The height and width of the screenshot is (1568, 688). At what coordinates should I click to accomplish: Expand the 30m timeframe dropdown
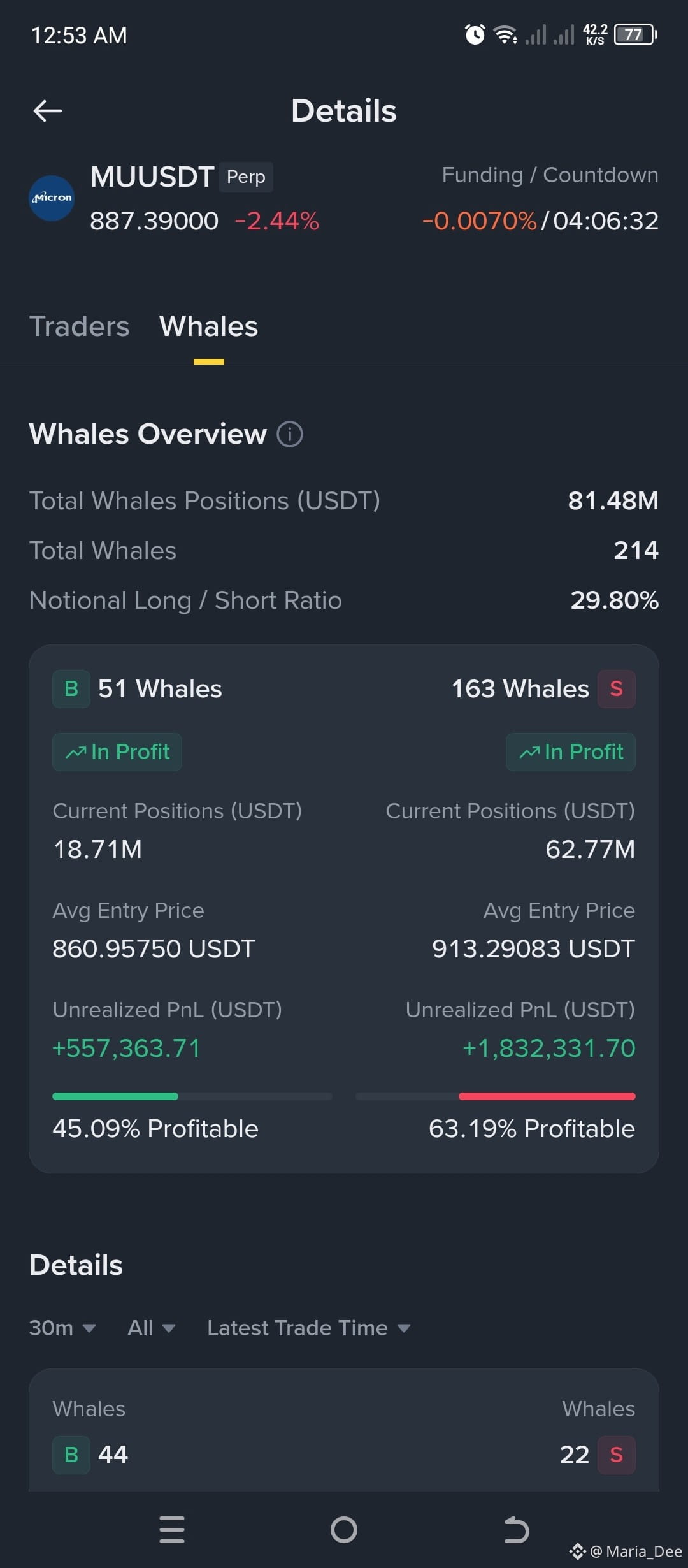click(x=62, y=1328)
